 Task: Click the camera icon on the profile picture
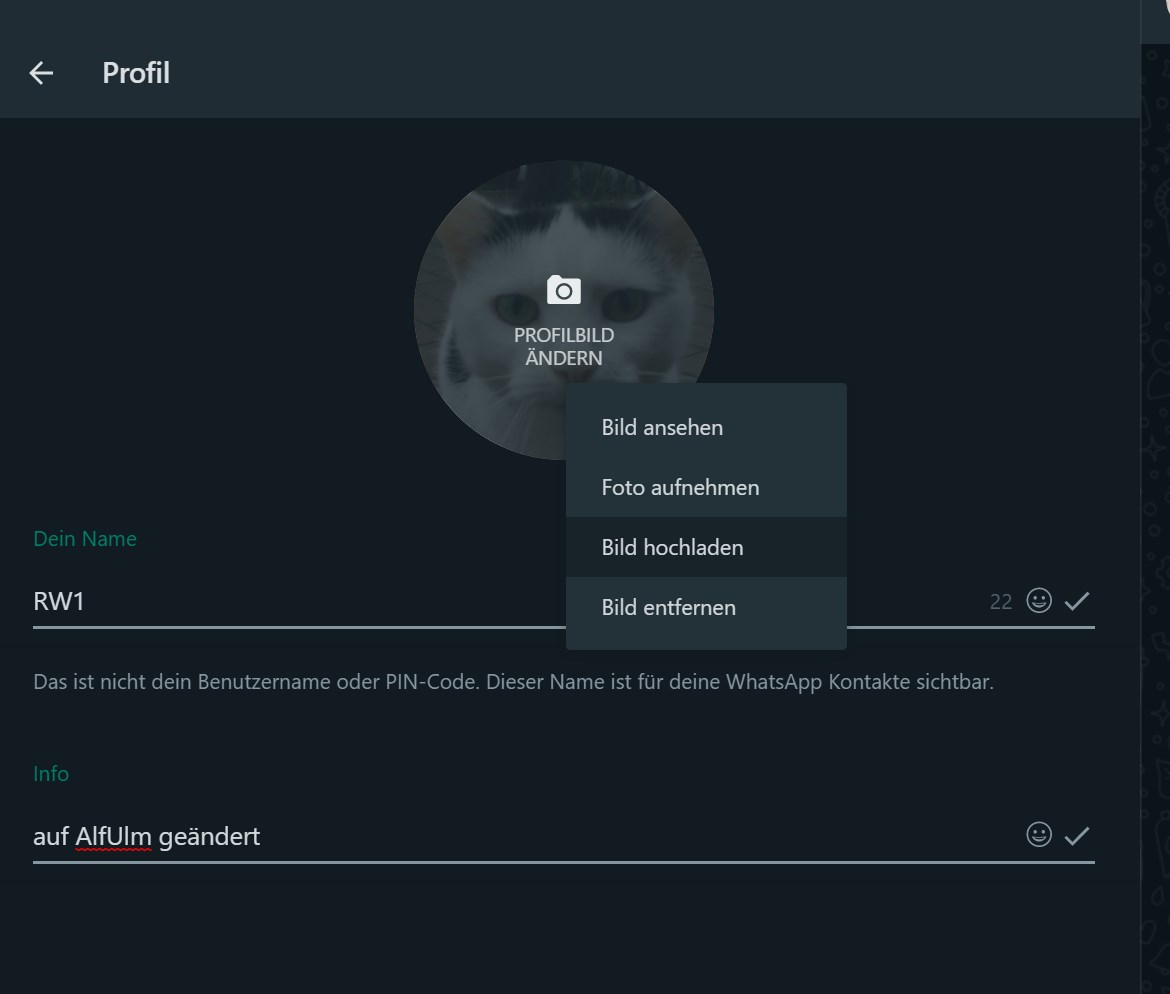tap(563, 290)
